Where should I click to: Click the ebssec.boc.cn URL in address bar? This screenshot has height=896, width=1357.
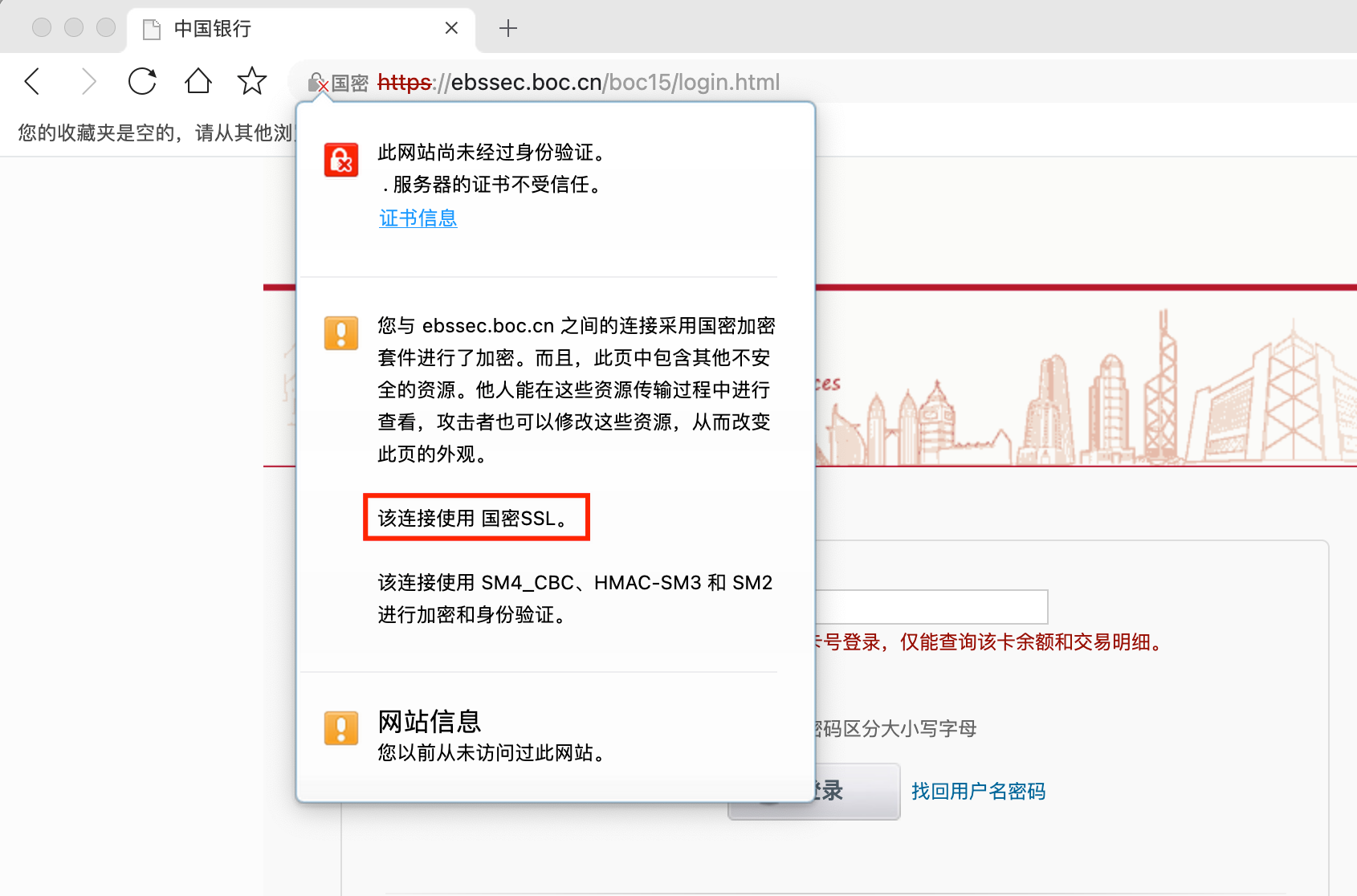pyautogui.click(x=578, y=83)
